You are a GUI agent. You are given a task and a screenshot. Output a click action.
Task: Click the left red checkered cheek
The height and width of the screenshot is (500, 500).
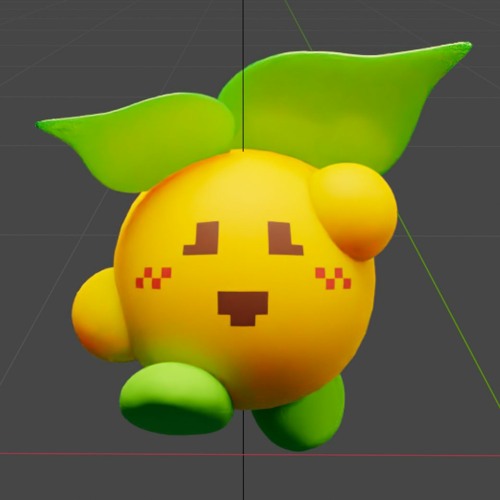tap(153, 278)
